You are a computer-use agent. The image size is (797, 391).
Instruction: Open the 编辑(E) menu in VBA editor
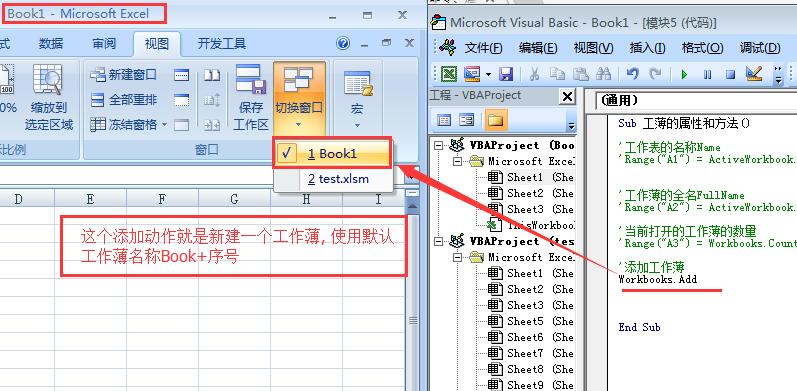538,48
